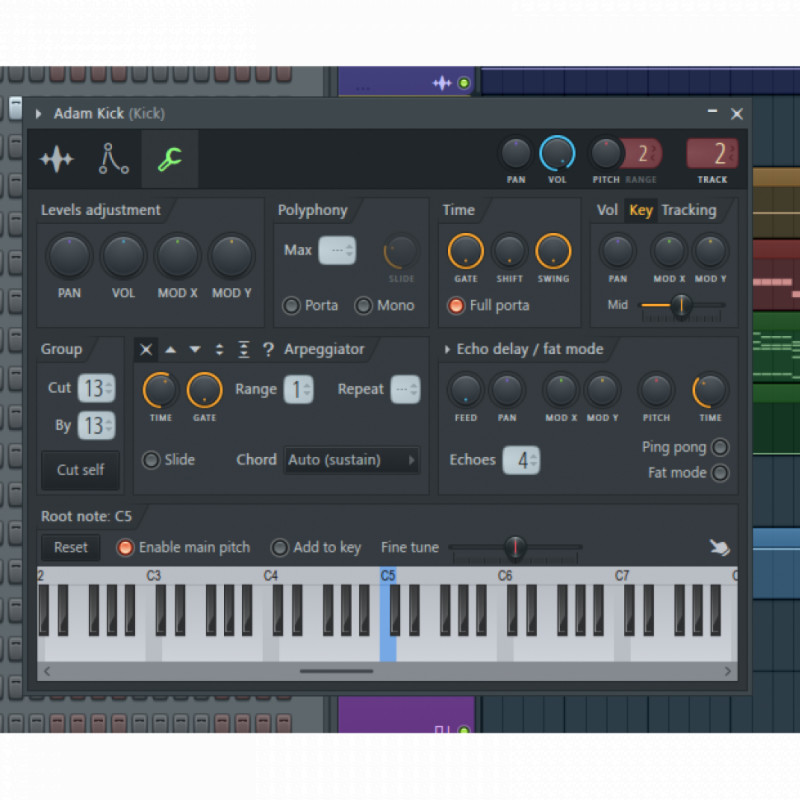Open the sample waveform settings tab
This screenshot has width=800, height=800.
click(x=57, y=159)
